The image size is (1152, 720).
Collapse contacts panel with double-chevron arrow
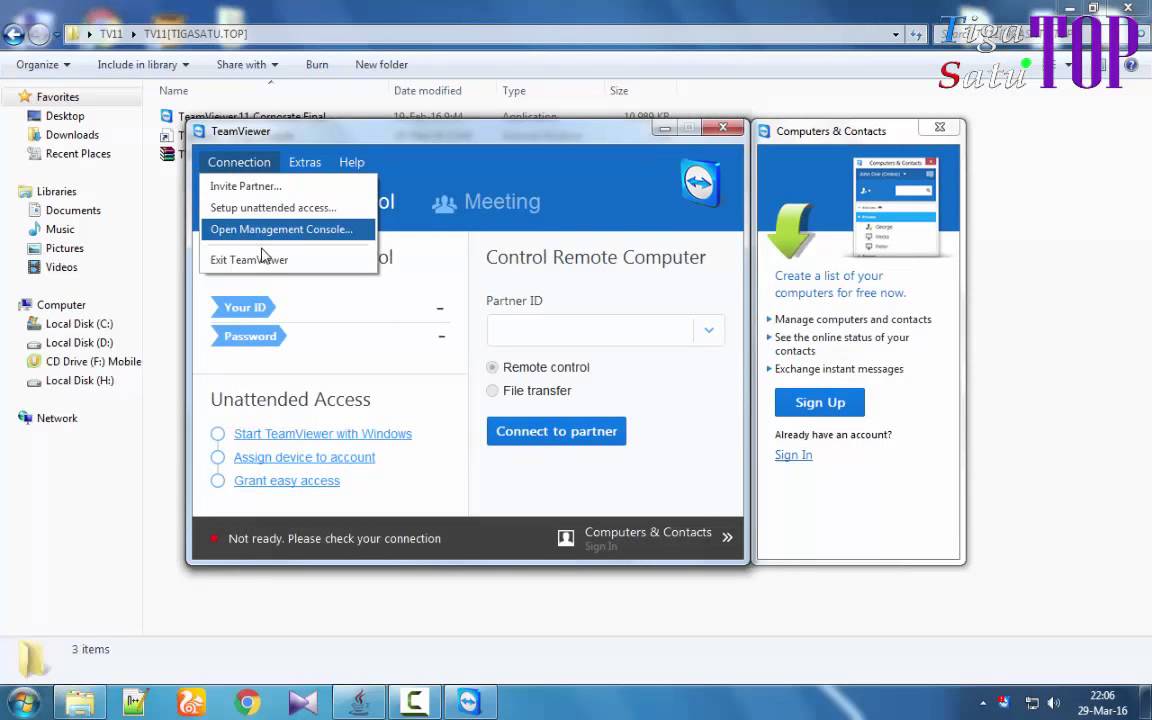point(727,538)
